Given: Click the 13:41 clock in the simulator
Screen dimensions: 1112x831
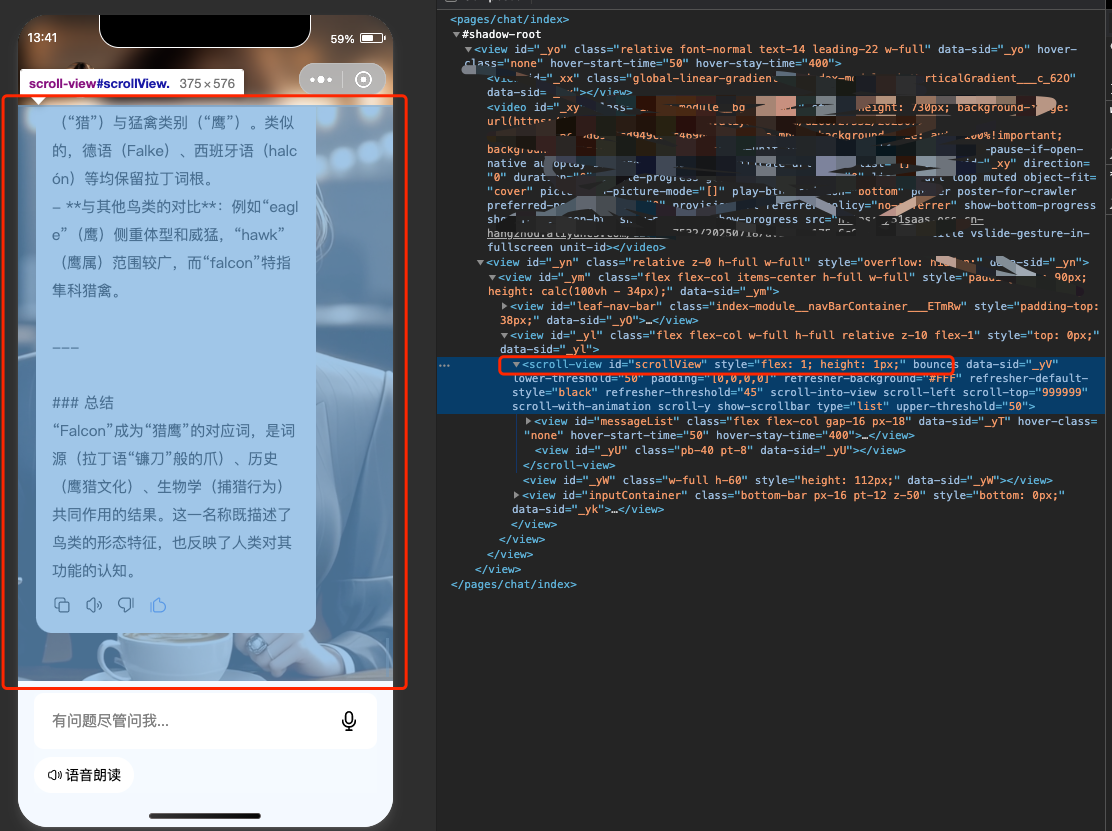Looking at the screenshot, I should 43,38.
